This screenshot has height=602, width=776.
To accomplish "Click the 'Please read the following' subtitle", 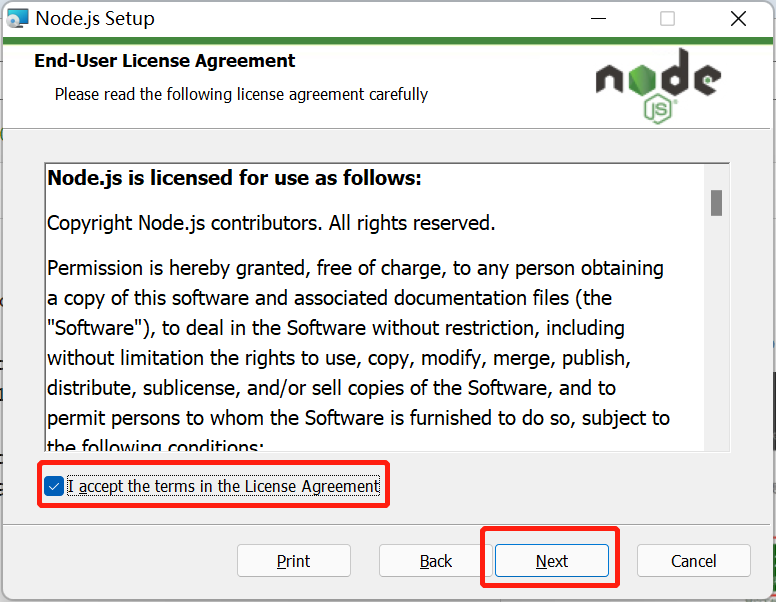I will [x=241, y=94].
